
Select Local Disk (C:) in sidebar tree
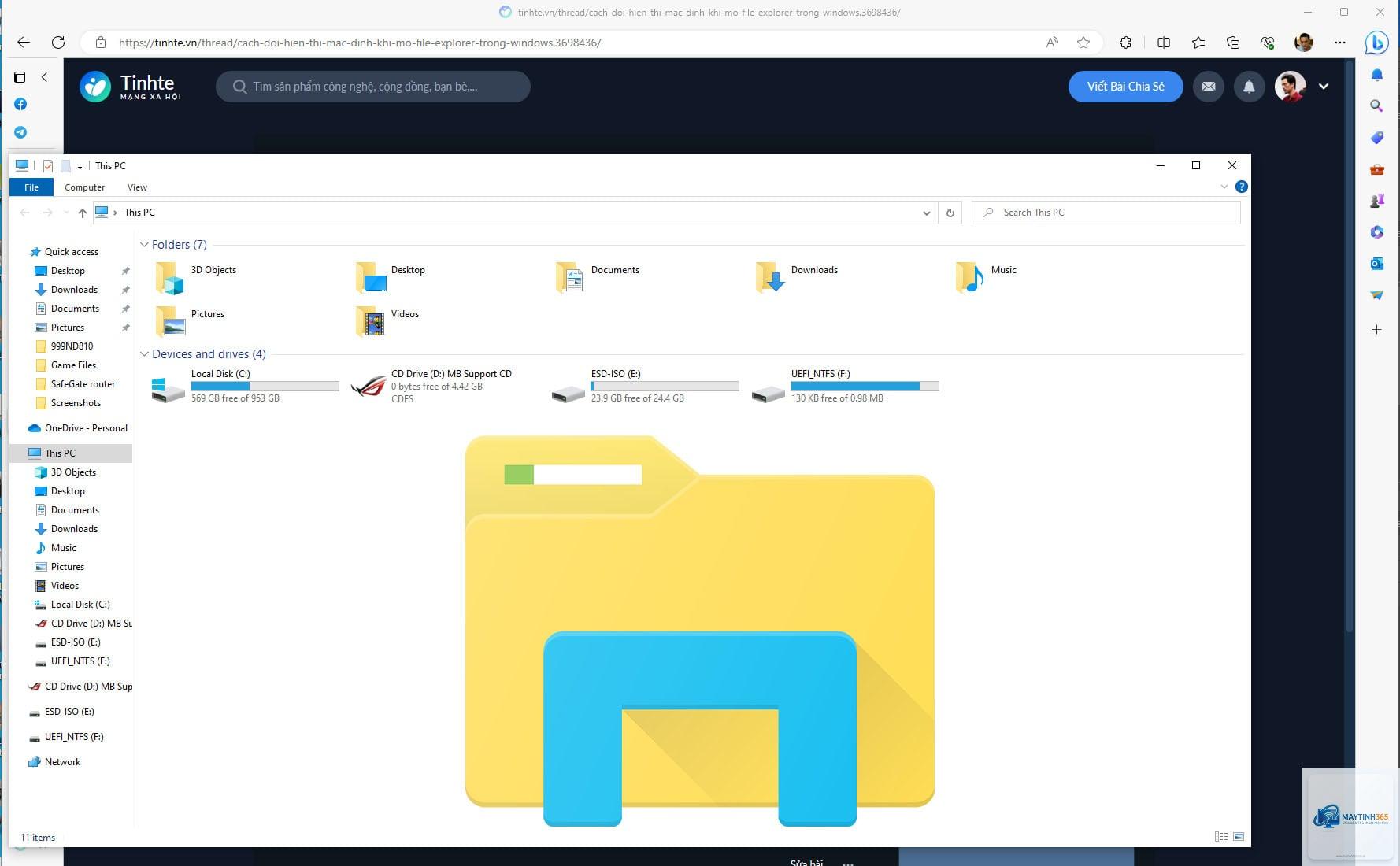click(x=72, y=605)
